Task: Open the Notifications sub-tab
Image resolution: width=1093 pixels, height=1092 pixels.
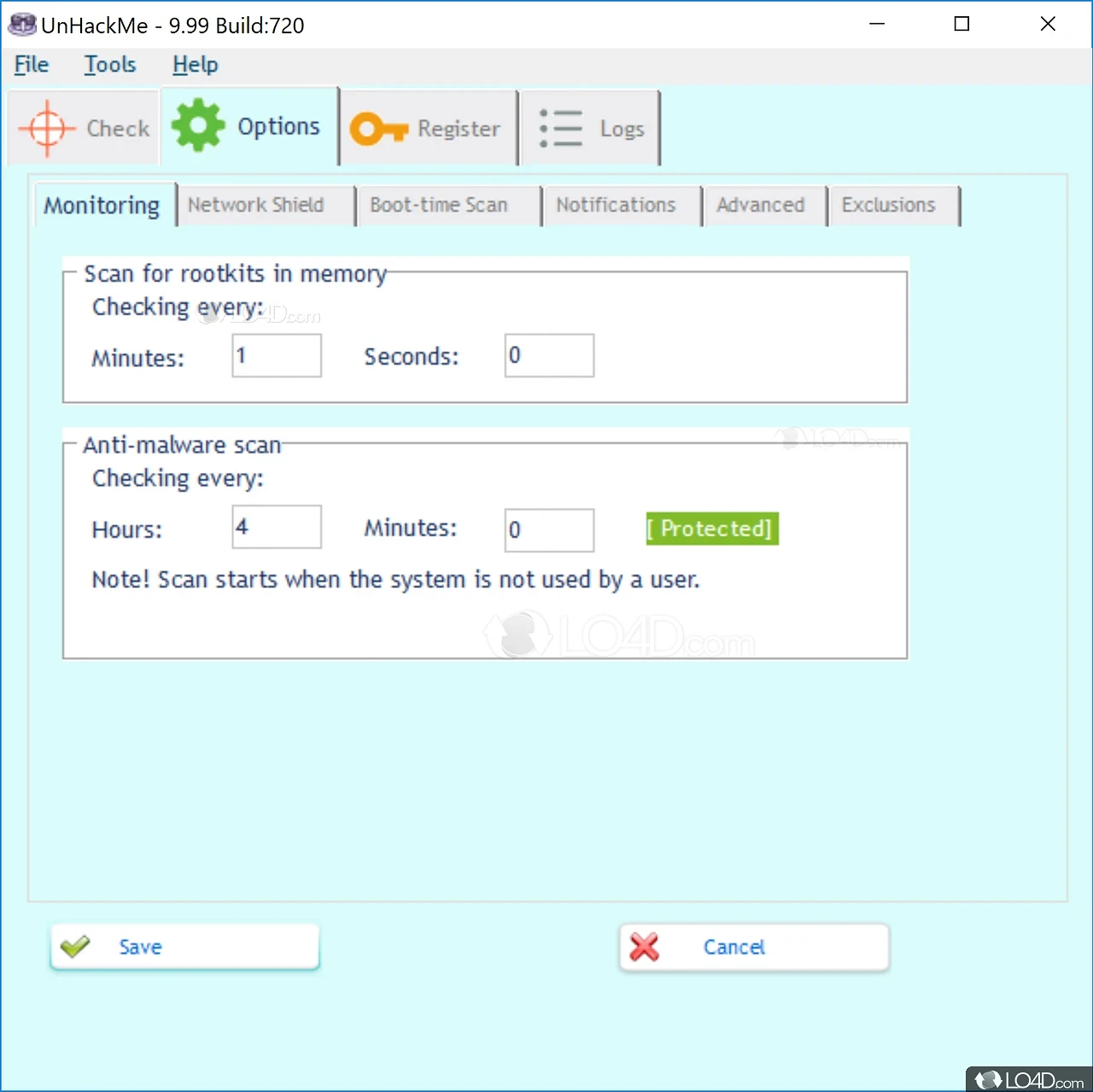Action: 622,206
